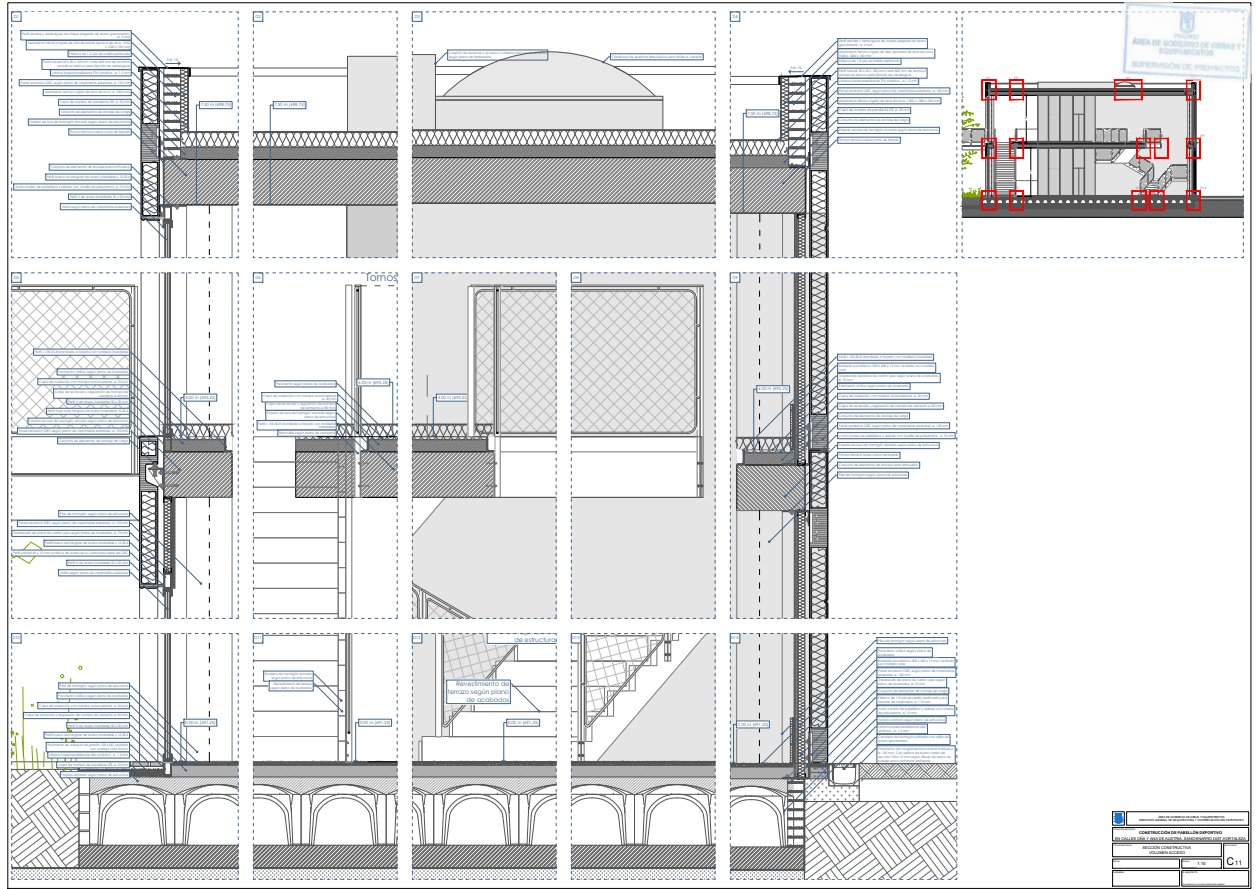Image resolution: width=1257 pixels, height=889 pixels.
Task: Click the D4 detail tag in the top row
Action: [735, 17]
